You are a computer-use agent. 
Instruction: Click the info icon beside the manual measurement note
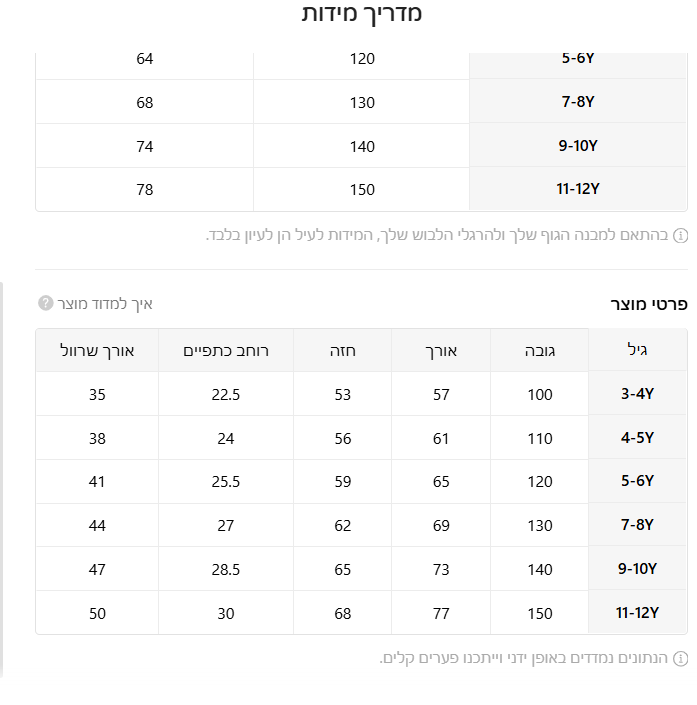(x=680, y=659)
